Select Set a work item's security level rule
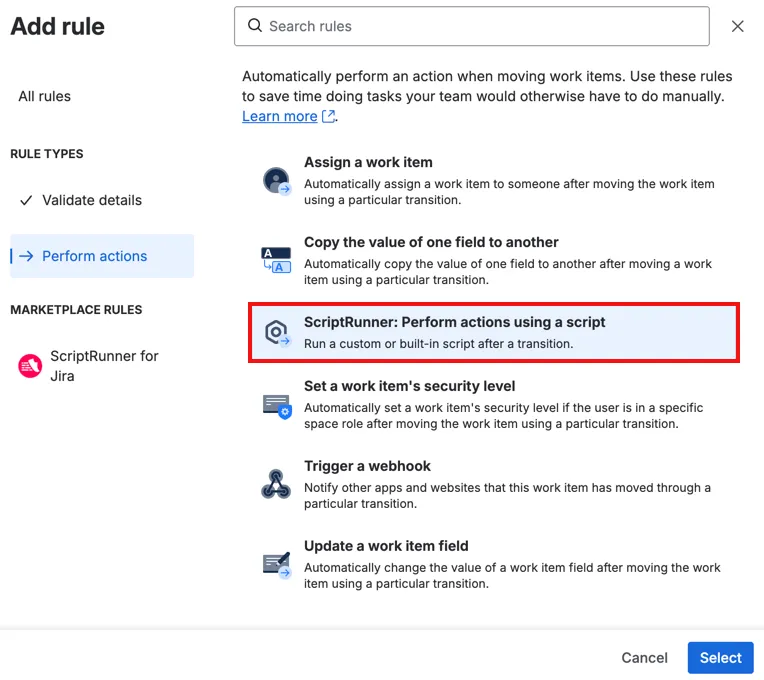Screen dimensions: 764x680 (x=494, y=404)
